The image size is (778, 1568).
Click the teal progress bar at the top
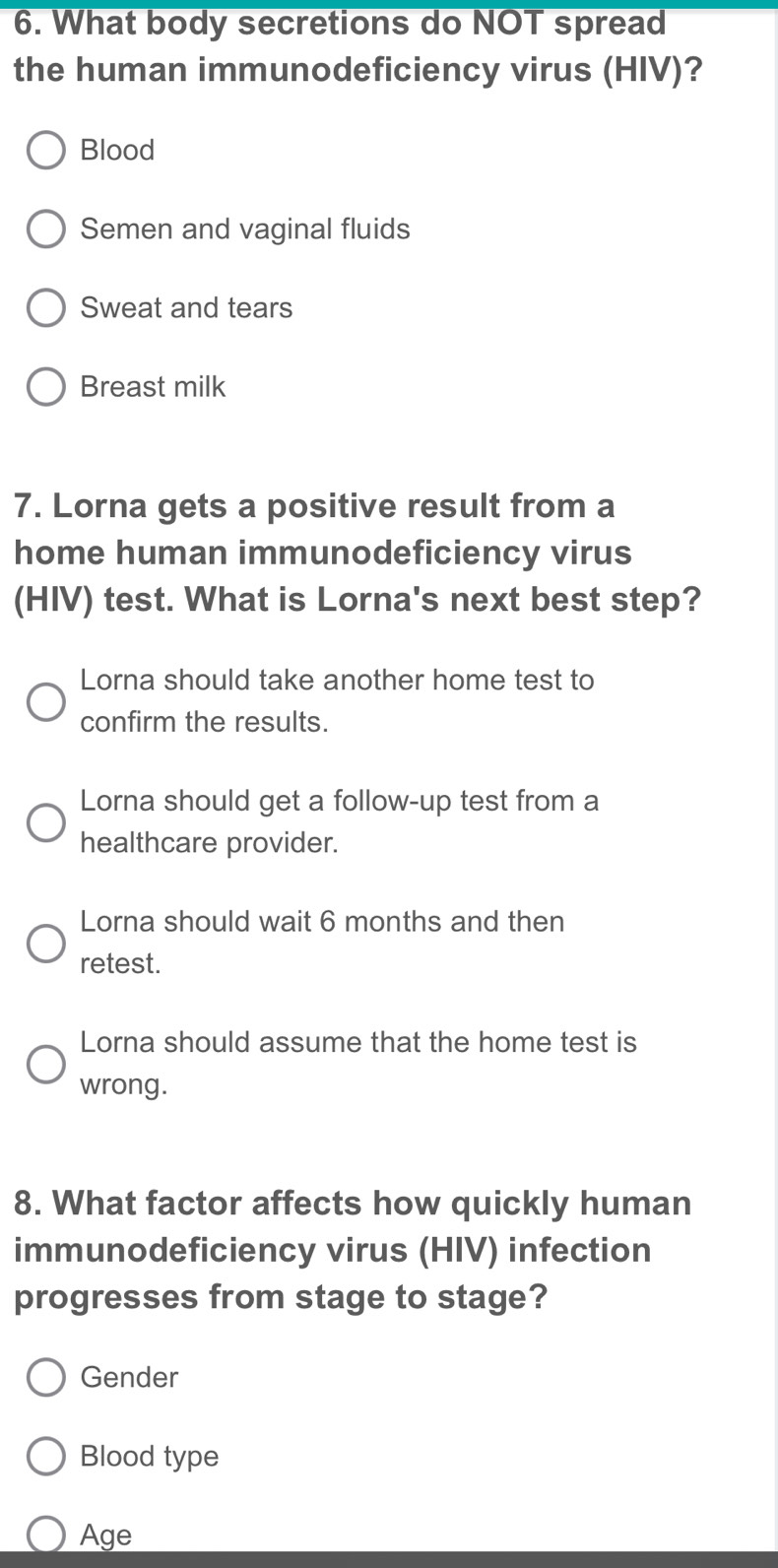pyautogui.click(x=389, y=4)
